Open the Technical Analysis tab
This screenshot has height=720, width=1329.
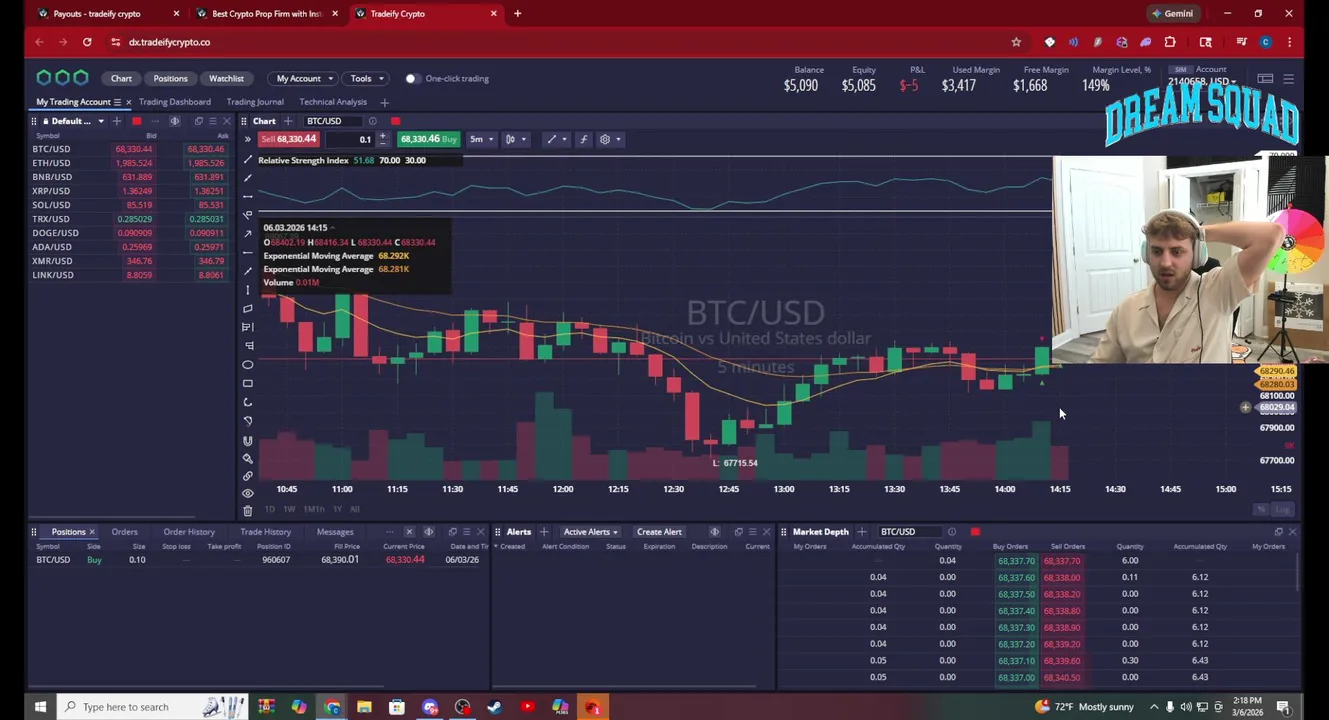(x=333, y=102)
